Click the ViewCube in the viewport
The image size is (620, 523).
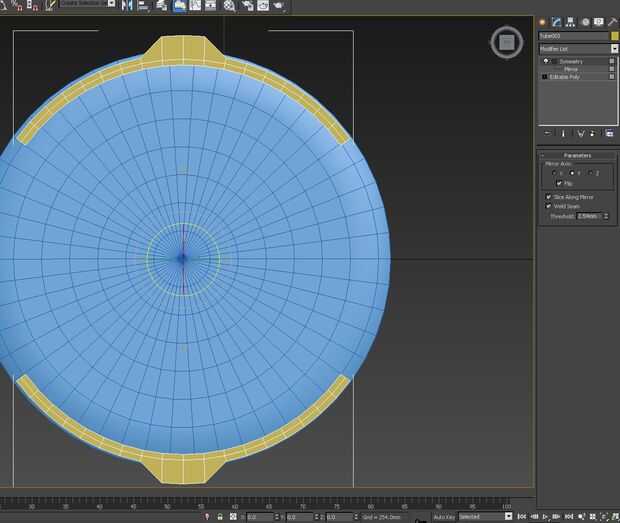(506, 42)
